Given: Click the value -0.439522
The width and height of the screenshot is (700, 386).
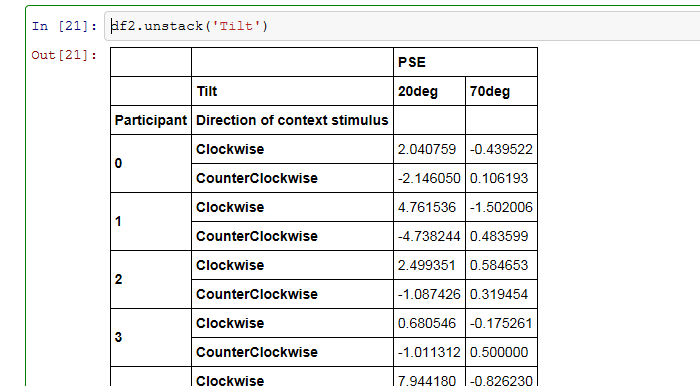Looking at the screenshot, I should point(501,149).
